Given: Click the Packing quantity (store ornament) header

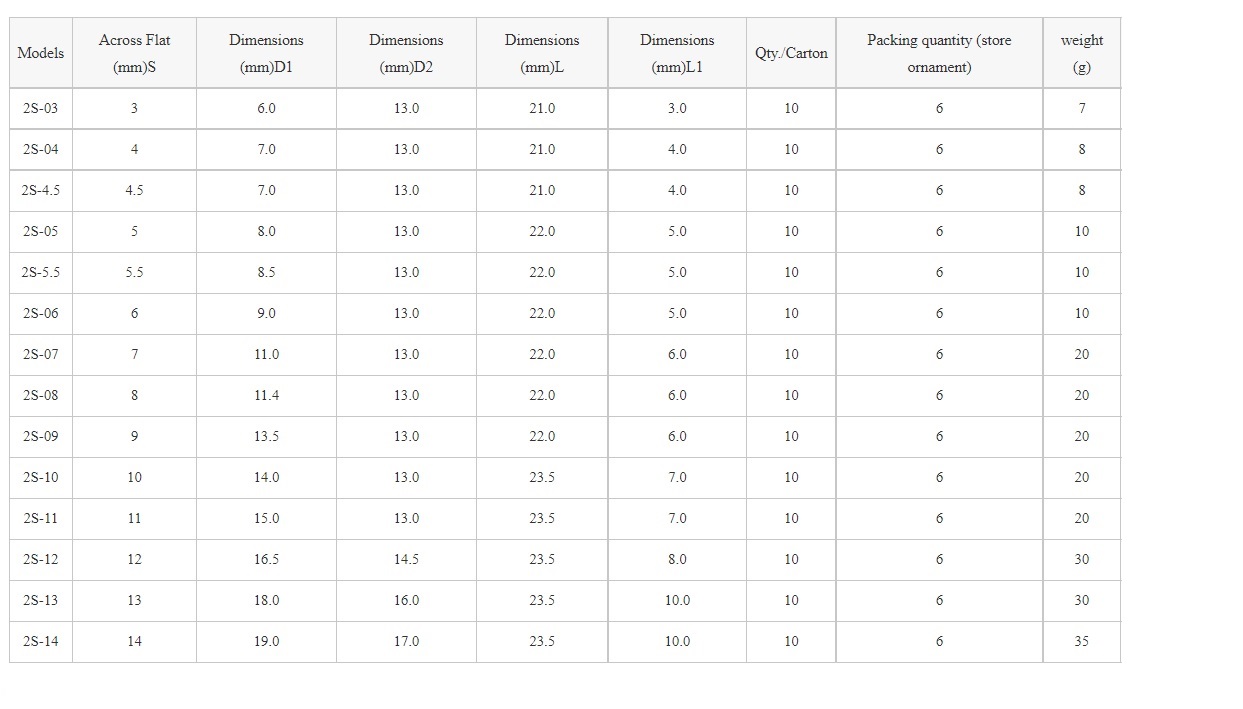Looking at the screenshot, I should pyautogui.click(x=939, y=53).
